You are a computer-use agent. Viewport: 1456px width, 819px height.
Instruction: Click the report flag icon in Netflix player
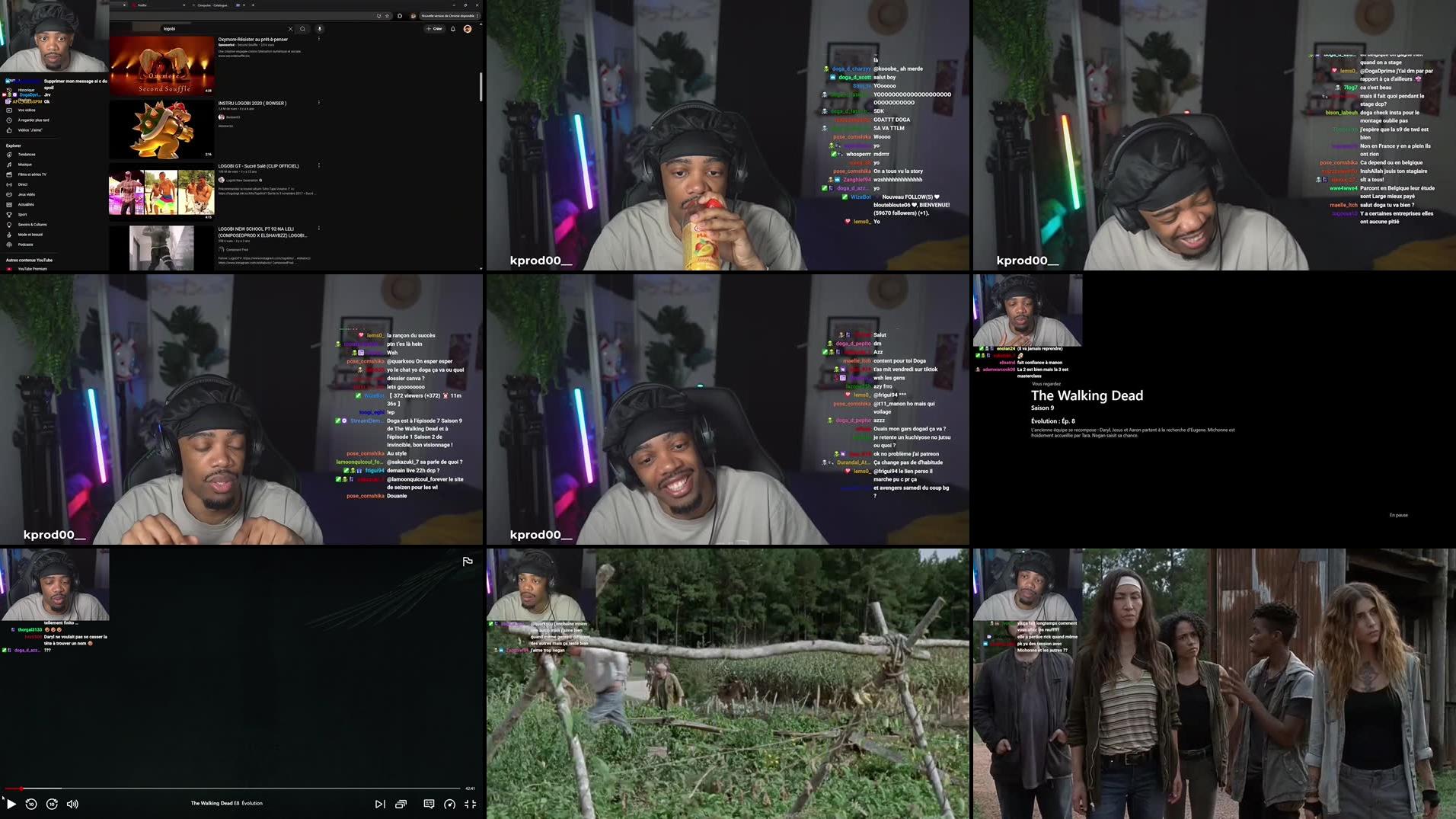pyautogui.click(x=468, y=561)
